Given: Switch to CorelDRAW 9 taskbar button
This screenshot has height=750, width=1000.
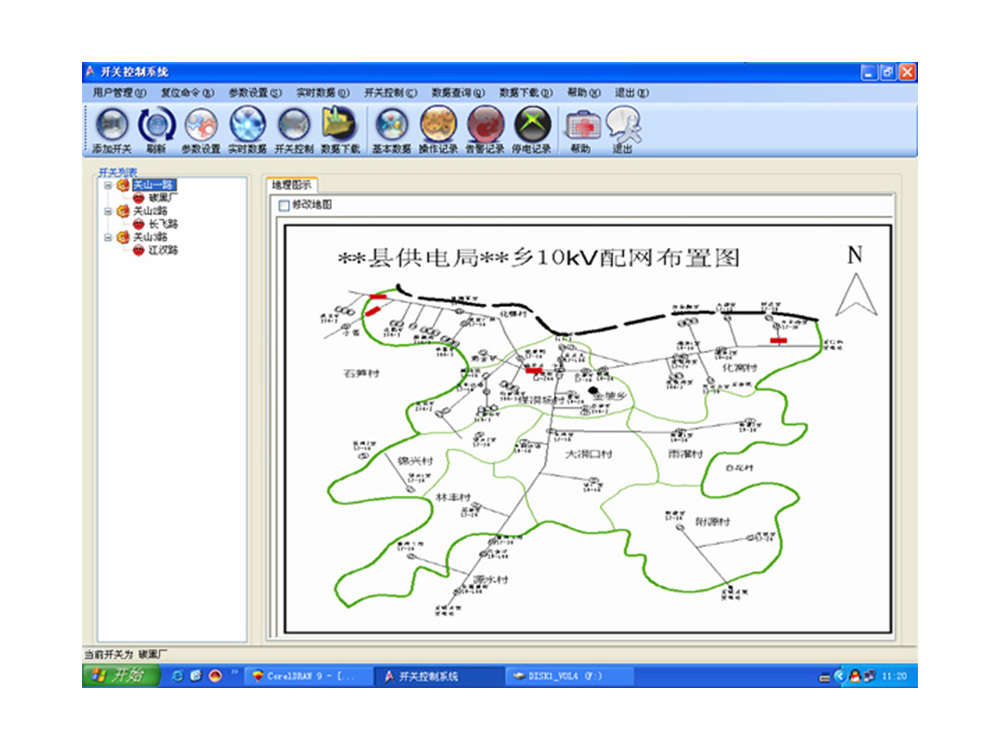Looking at the screenshot, I should pos(309,676).
